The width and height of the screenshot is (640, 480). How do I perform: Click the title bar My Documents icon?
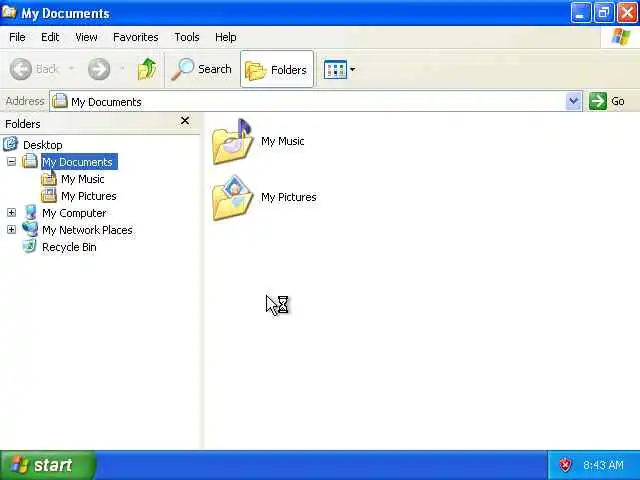click(9, 12)
